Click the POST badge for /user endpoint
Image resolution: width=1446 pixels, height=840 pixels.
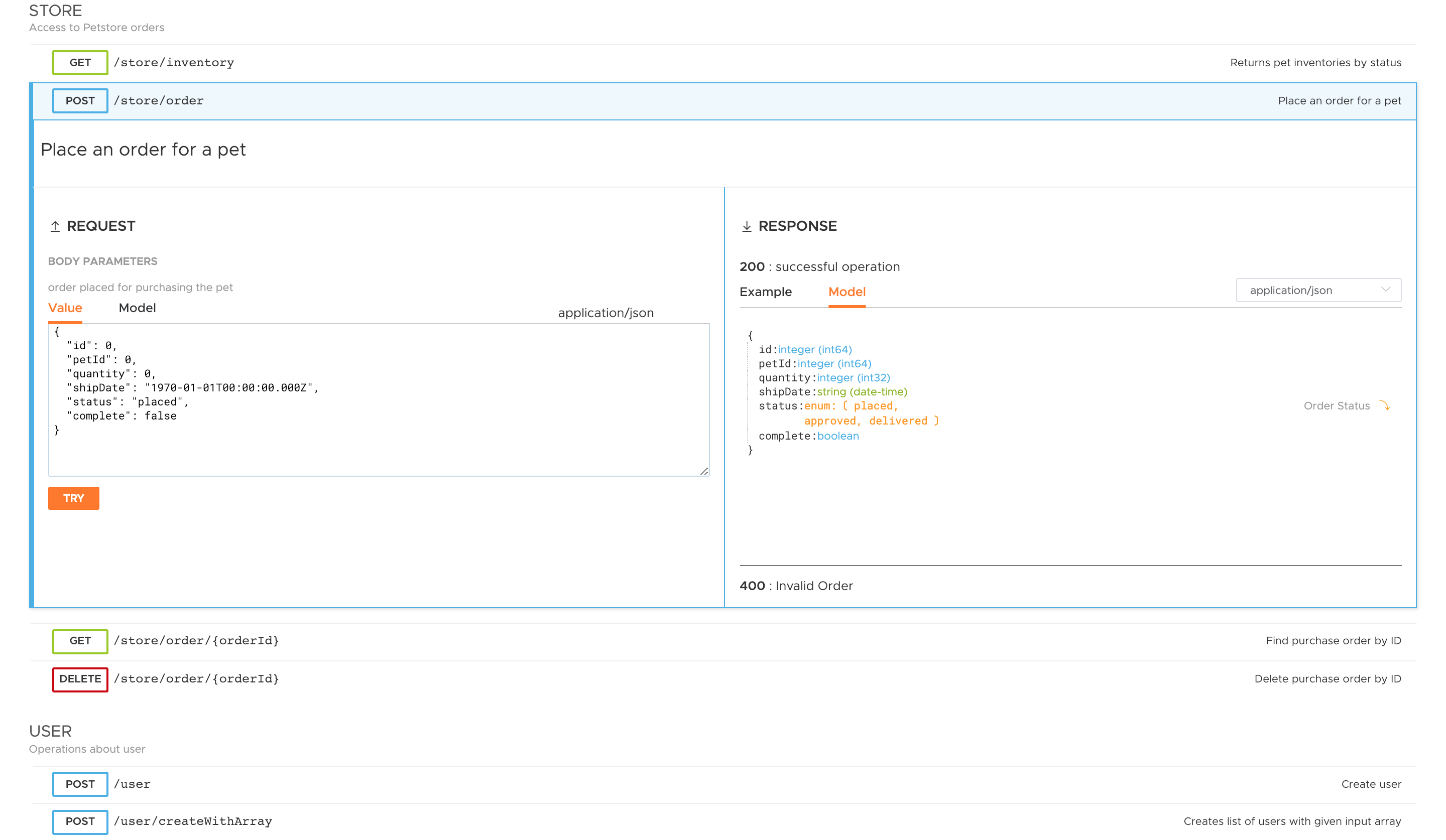pyautogui.click(x=80, y=784)
